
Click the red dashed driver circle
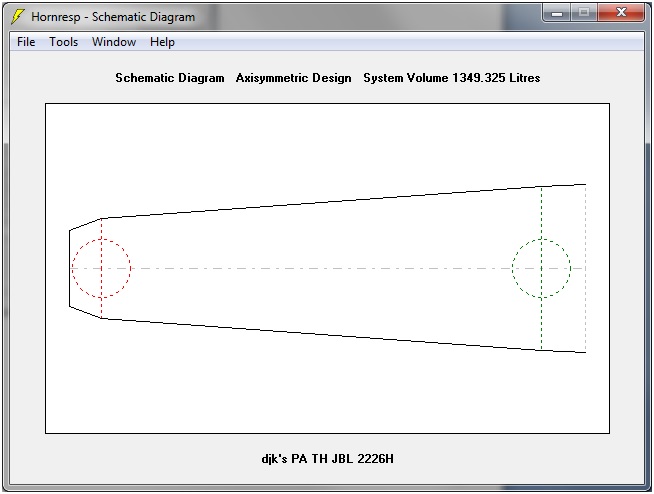click(101, 268)
